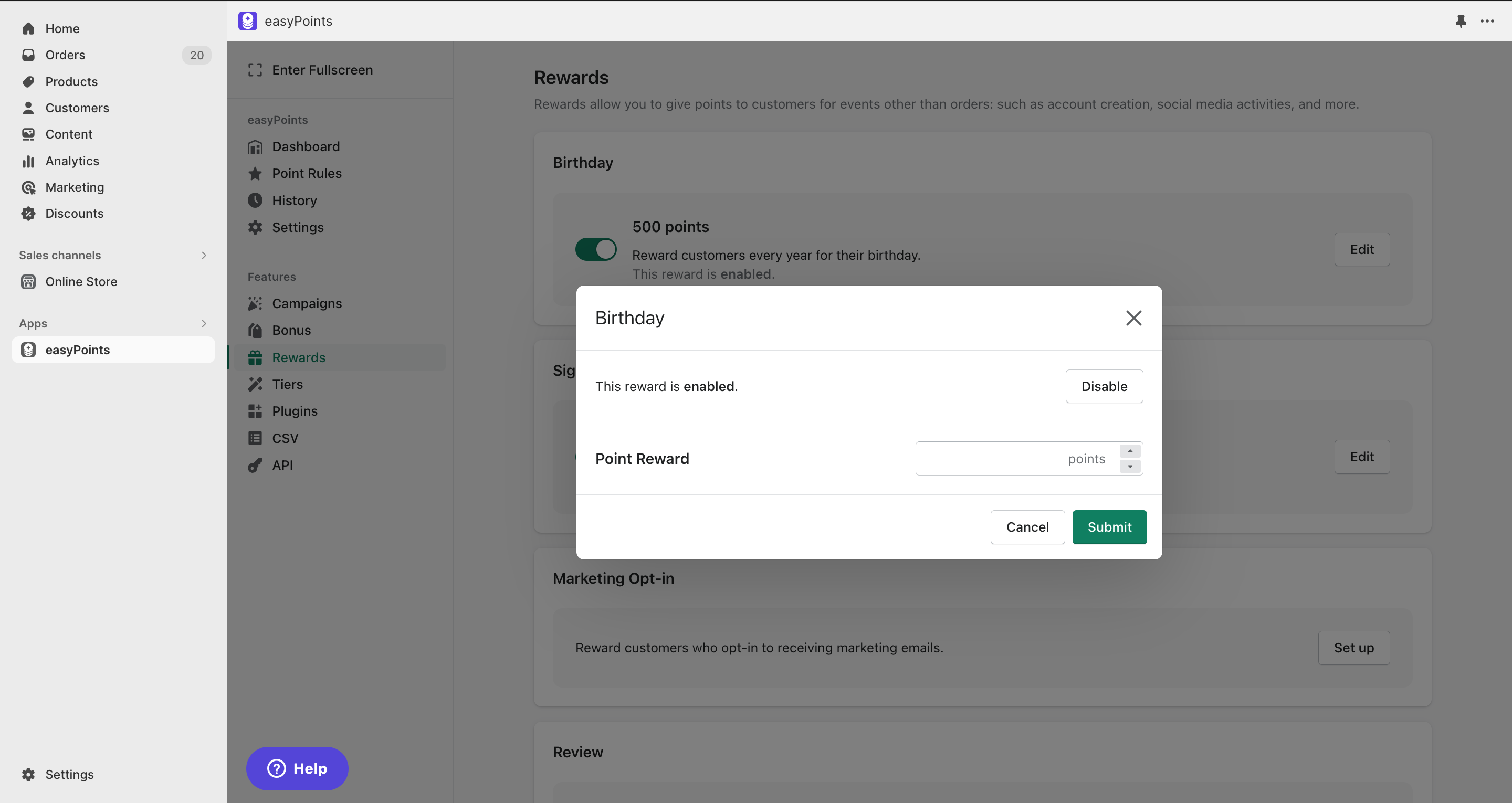Click the Online Store storefront icon
The image size is (1512, 803).
click(28, 282)
